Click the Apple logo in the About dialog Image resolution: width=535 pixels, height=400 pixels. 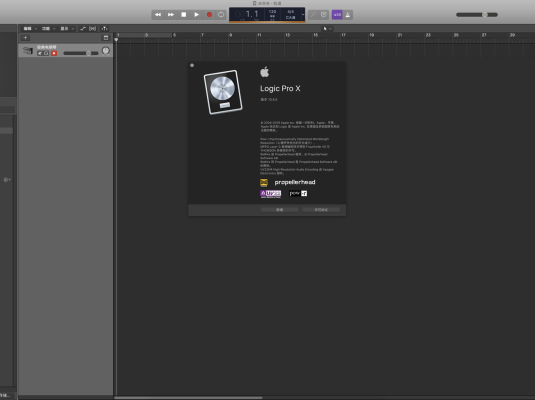(264, 72)
